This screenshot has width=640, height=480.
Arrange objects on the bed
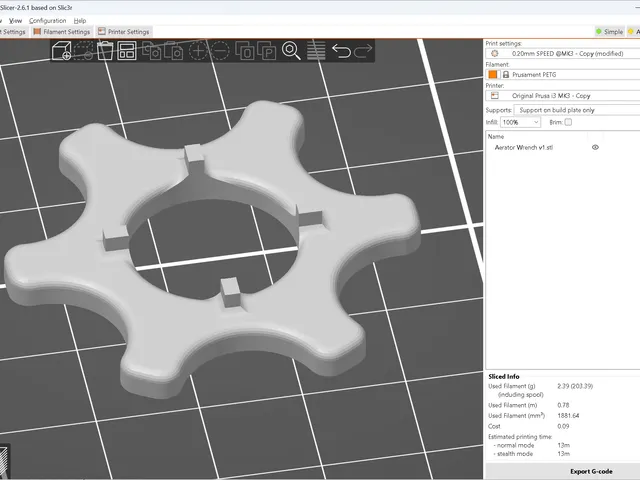[127, 51]
